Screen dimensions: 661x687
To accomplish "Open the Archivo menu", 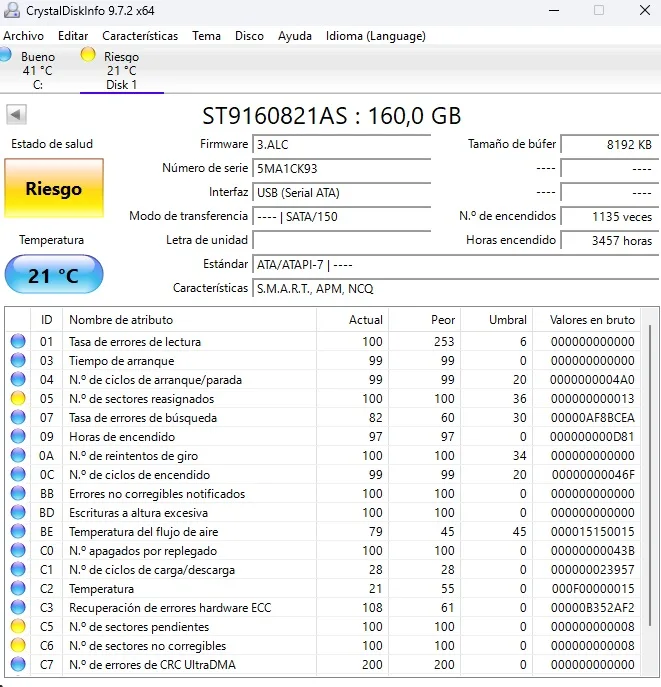I will coord(23,36).
